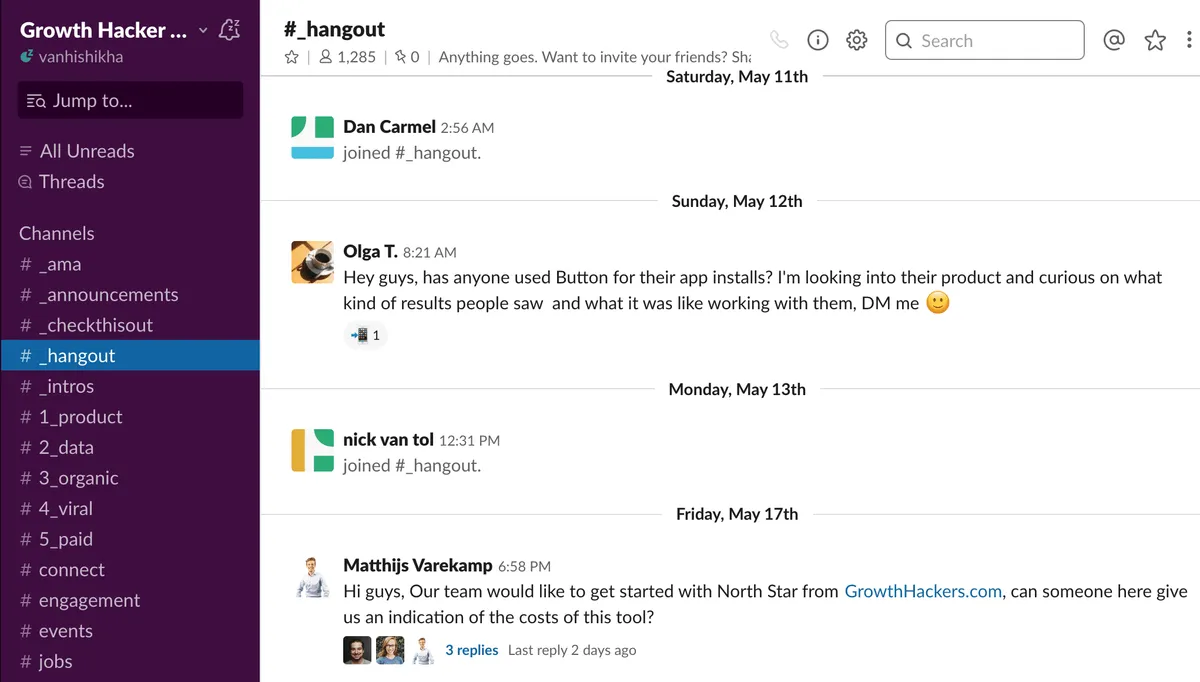This screenshot has height=682, width=1200.
Task: Open more options vertical dots menu
Action: pos(1189,40)
